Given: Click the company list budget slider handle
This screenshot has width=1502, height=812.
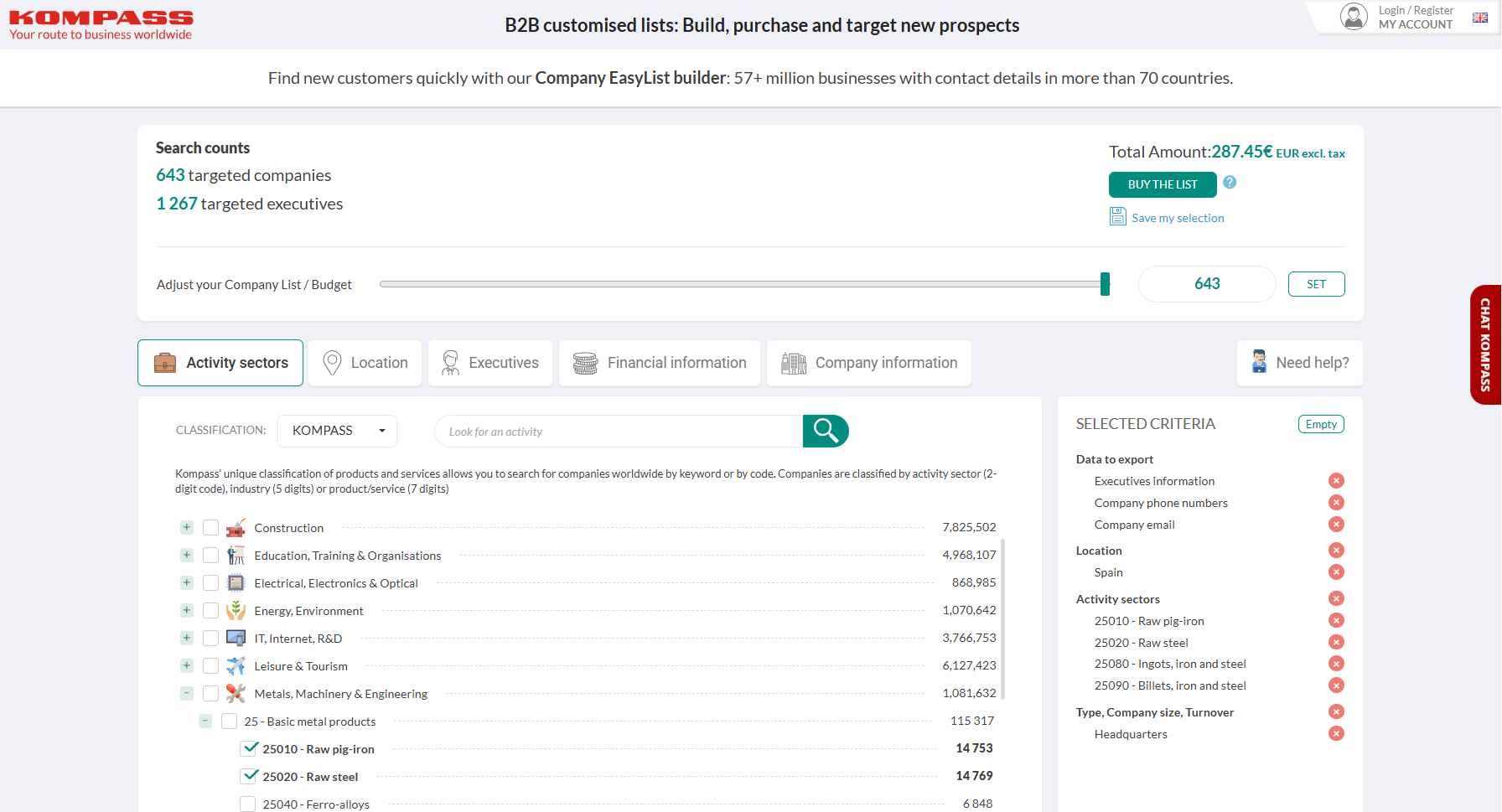Looking at the screenshot, I should [x=1105, y=284].
